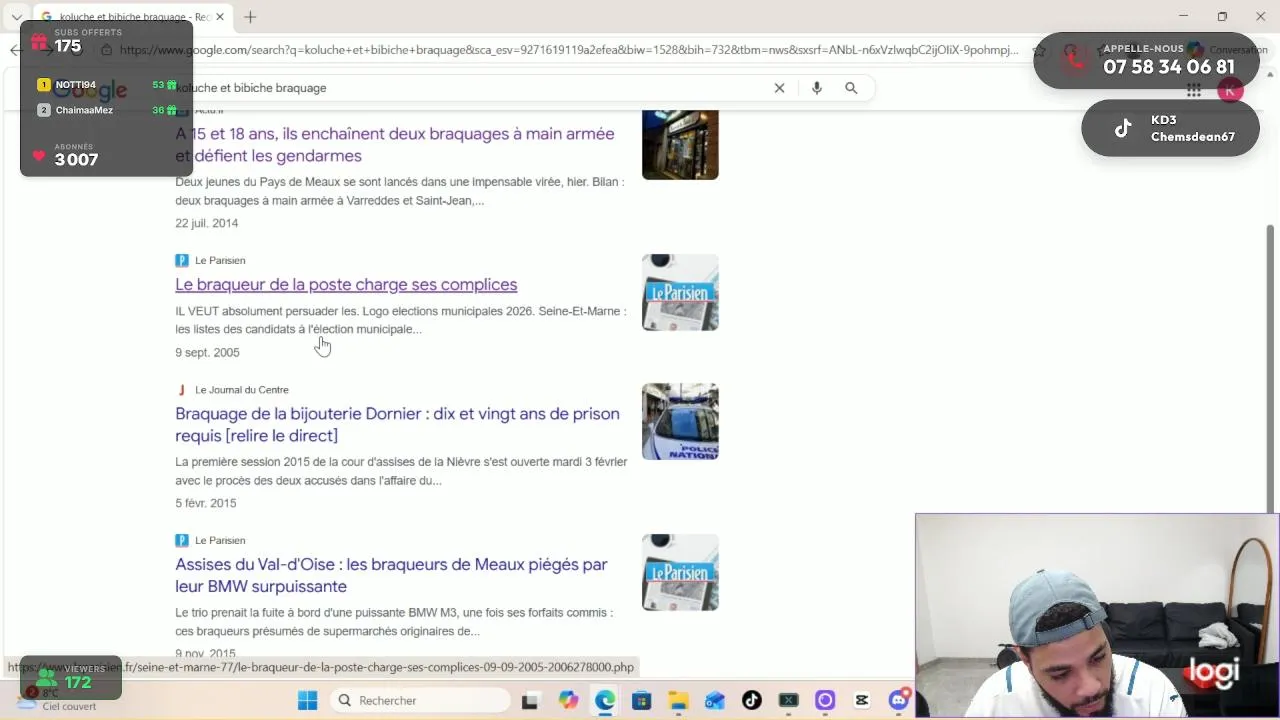The height and width of the screenshot is (720, 1280).
Task: Click police car thumbnail for Dornier article
Action: pos(680,421)
